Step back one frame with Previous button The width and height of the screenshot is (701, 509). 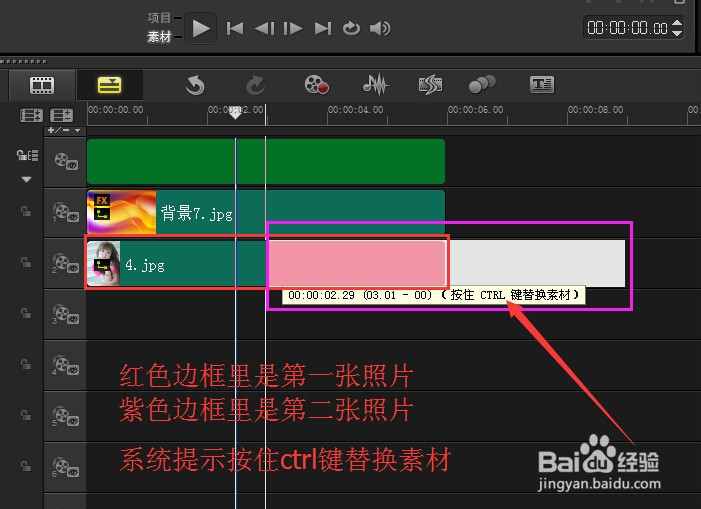pyautogui.click(x=265, y=29)
